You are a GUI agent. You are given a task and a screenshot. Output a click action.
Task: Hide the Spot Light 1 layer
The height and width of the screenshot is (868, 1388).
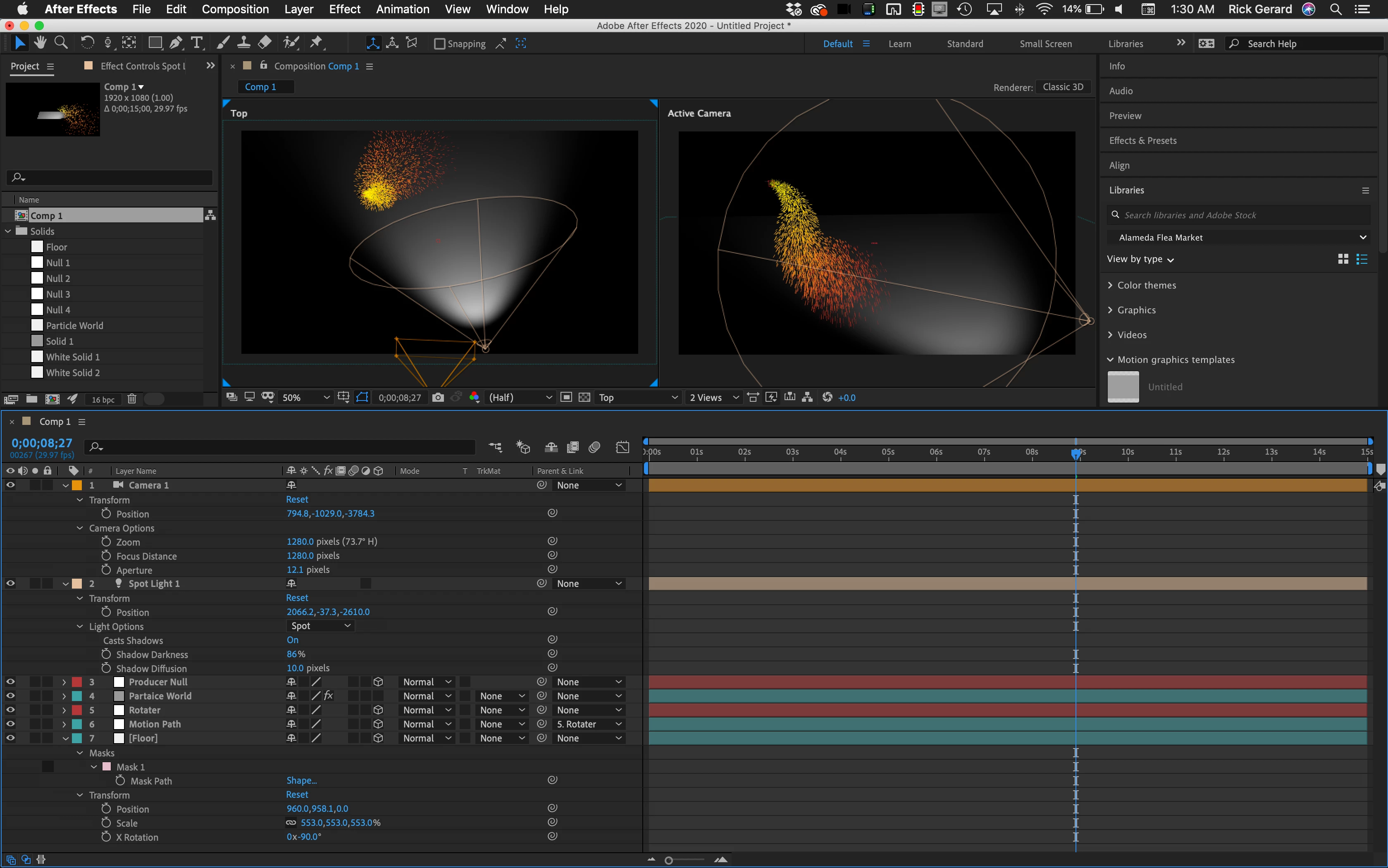pos(10,583)
